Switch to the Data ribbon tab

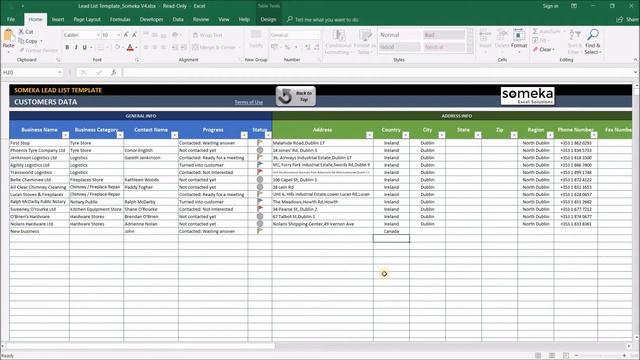(178, 19)
